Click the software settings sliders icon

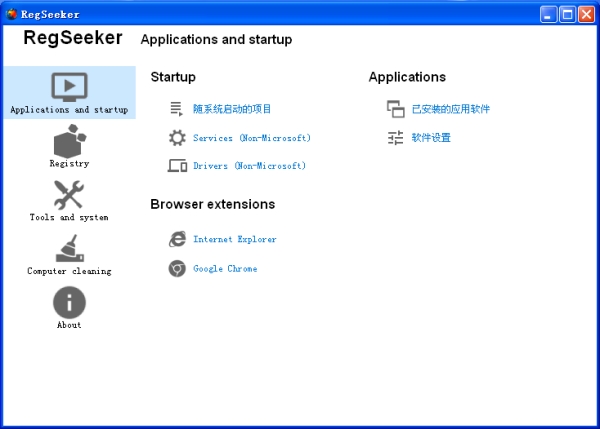pyautogui.click(x=395, y=138)
